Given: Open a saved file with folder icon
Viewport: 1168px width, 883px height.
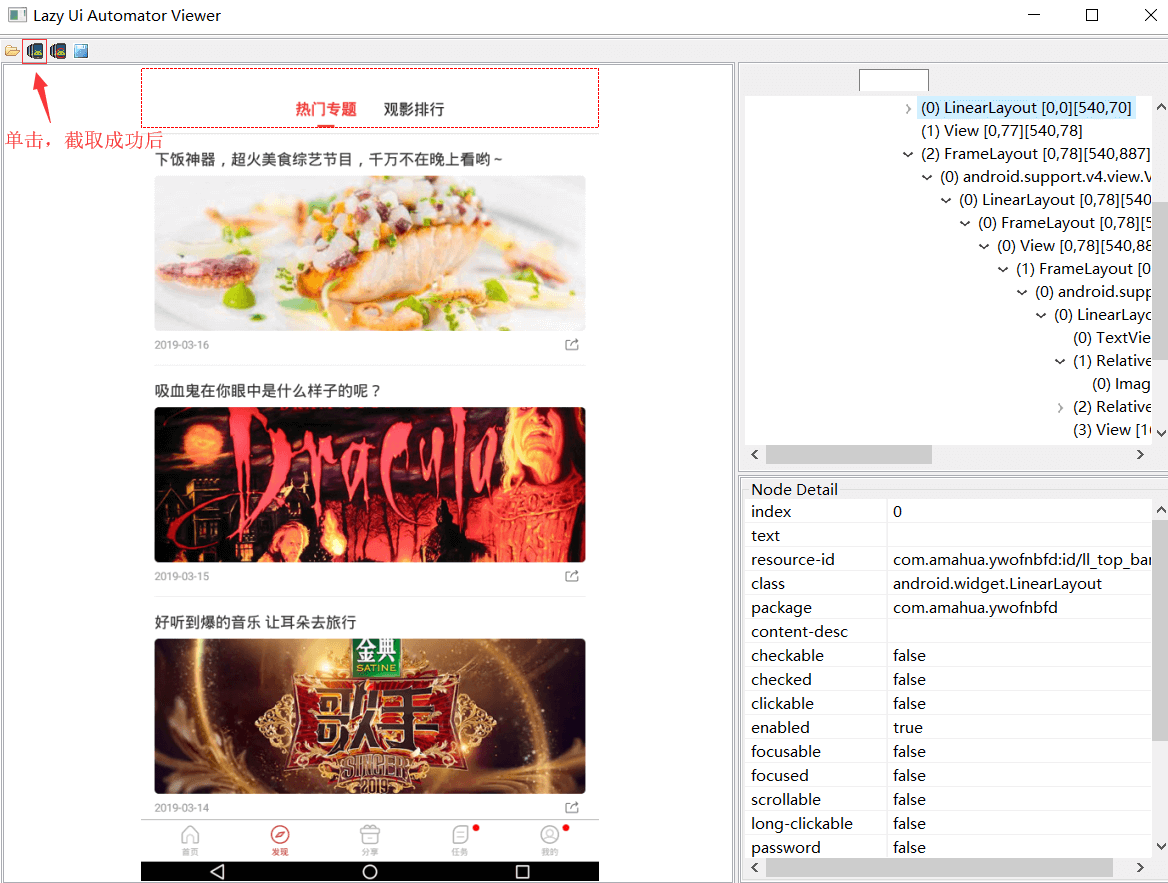Looking at the screenshot, I should [12, 51].
